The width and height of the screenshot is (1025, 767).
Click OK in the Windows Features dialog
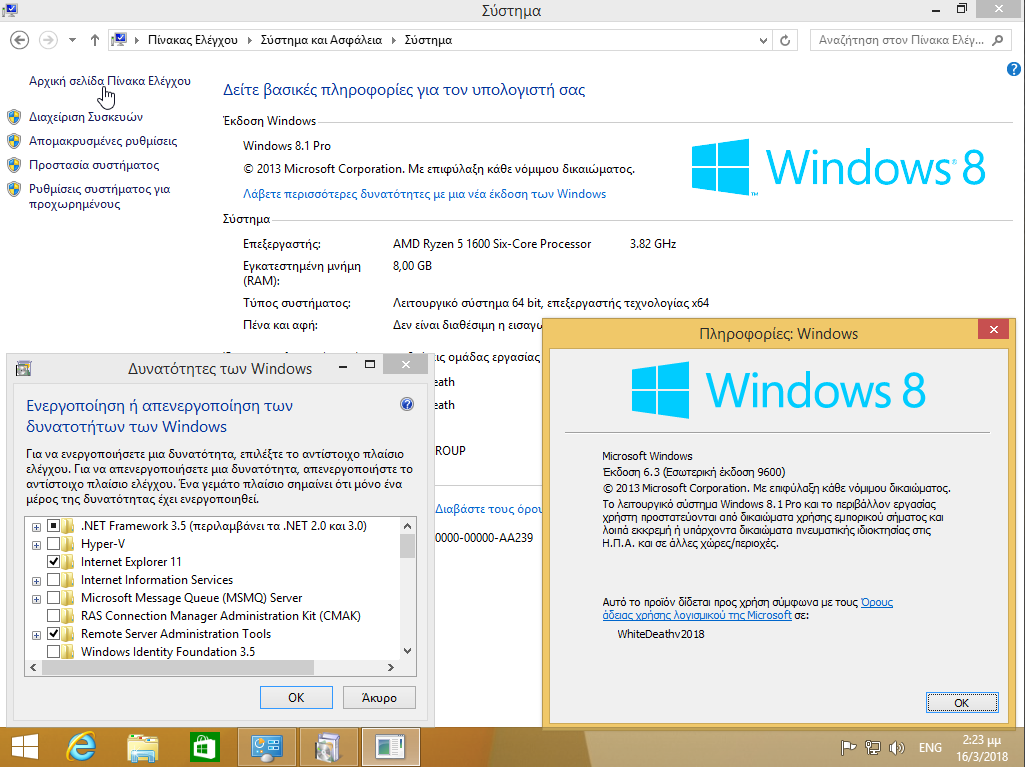(296, 698)
